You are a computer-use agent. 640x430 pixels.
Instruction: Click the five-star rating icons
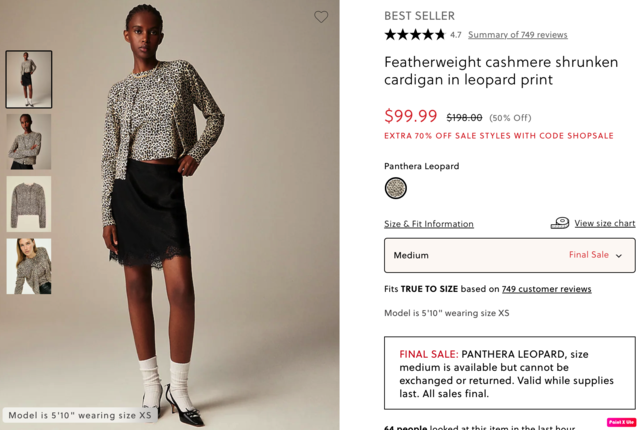pyautogui.click(x=415, y=35)
